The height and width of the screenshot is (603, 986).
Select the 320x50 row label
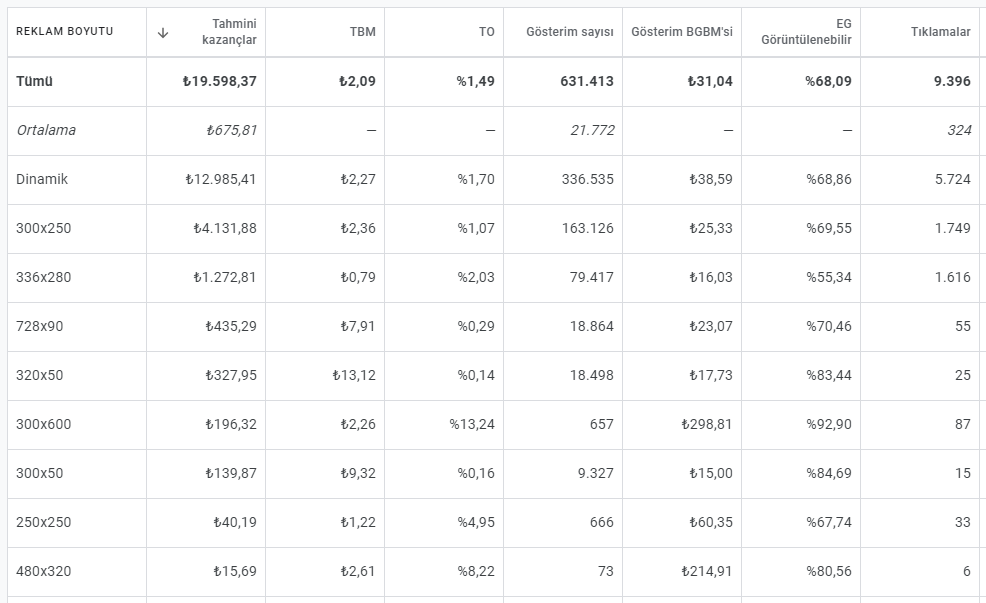[x=40, y=375]
